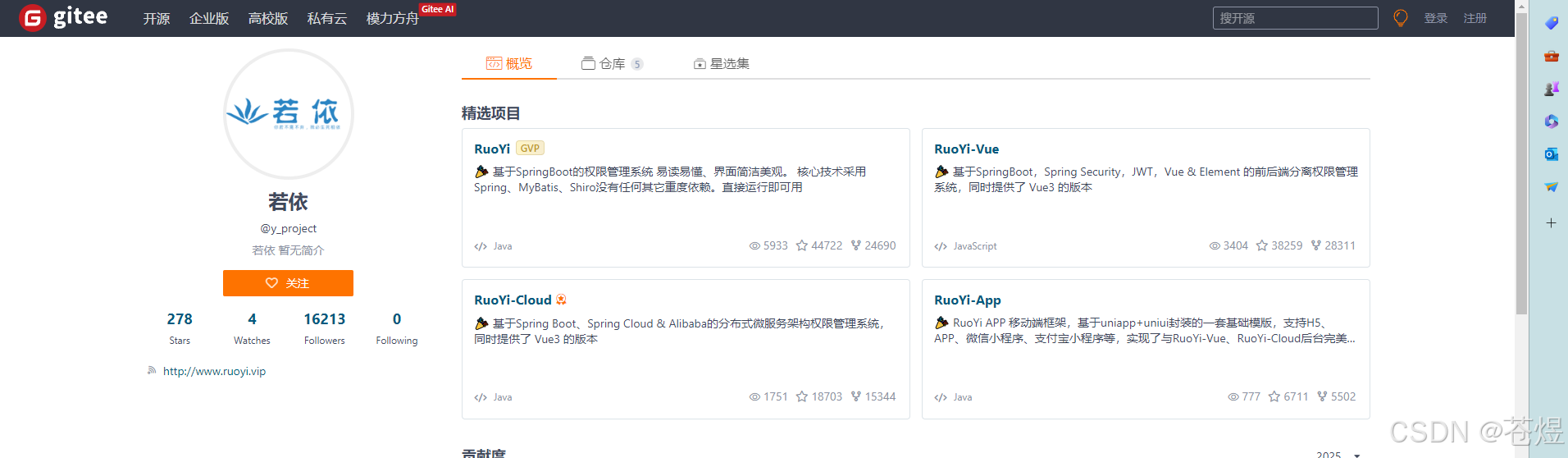This screenshot has height=458, width=1568.
Task: Click the paper-plane Drop icon in sidebar
Action: tap(1551, 187)
